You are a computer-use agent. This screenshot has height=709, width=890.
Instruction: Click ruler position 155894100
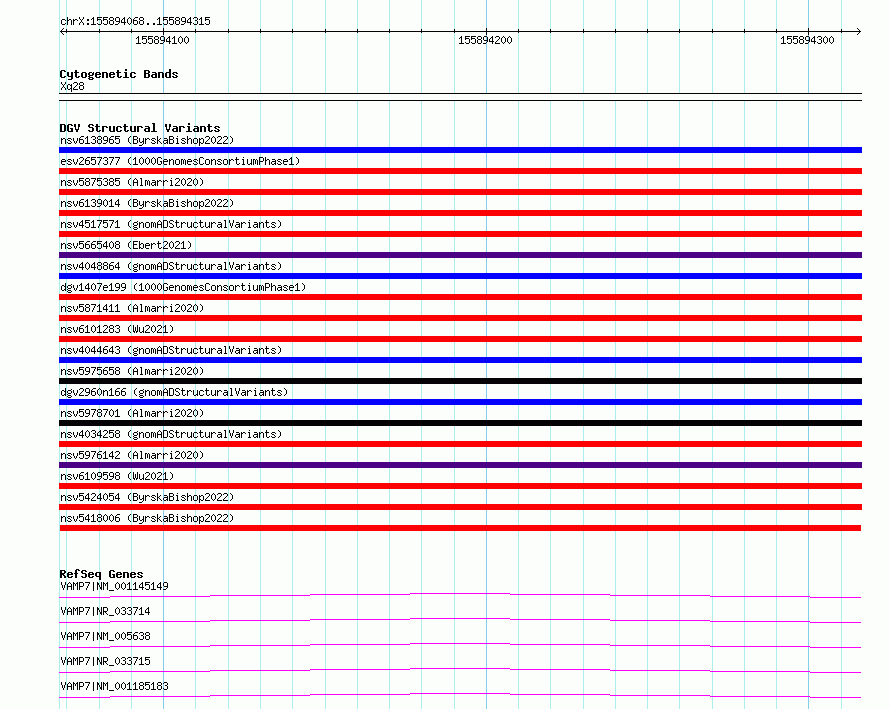click(162, 40)
